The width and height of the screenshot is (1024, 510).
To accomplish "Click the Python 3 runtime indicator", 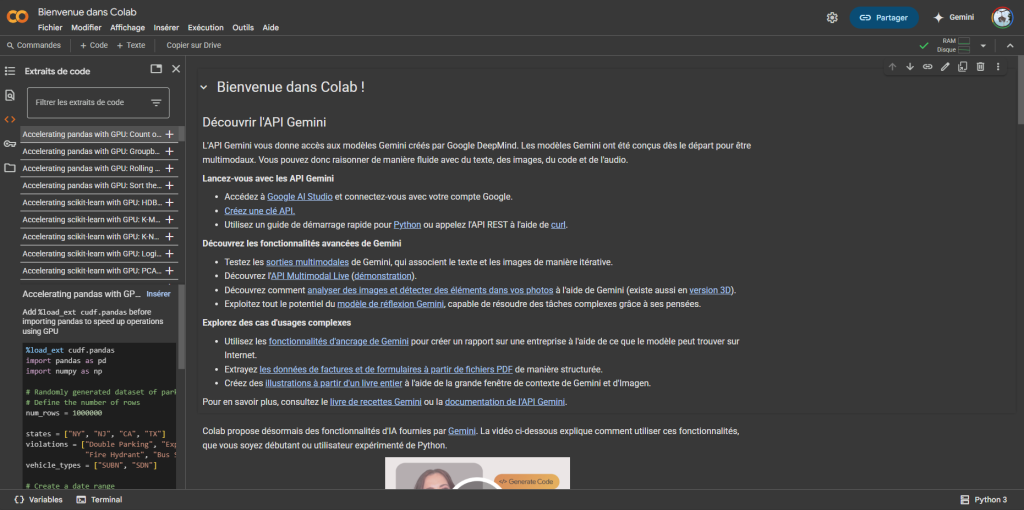I will coord(984,500).
